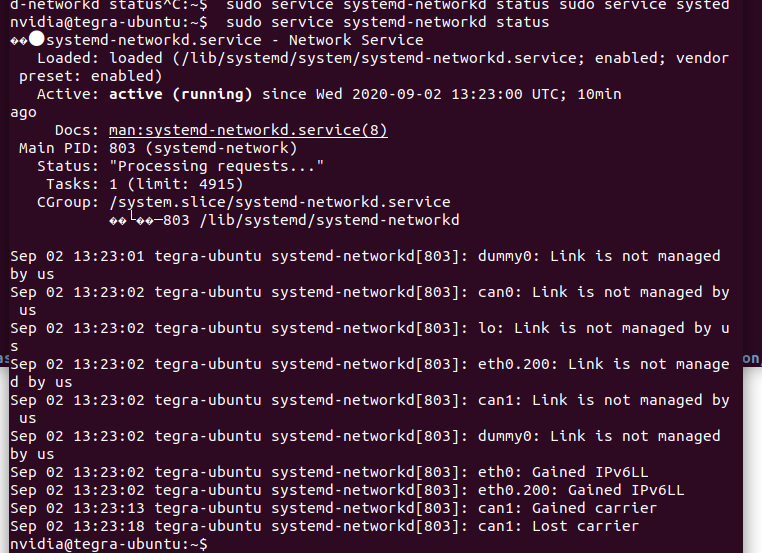Click the 'can1: Gained carrier' log line
Viewport: 762px width, 553px height.
[333, 508]
